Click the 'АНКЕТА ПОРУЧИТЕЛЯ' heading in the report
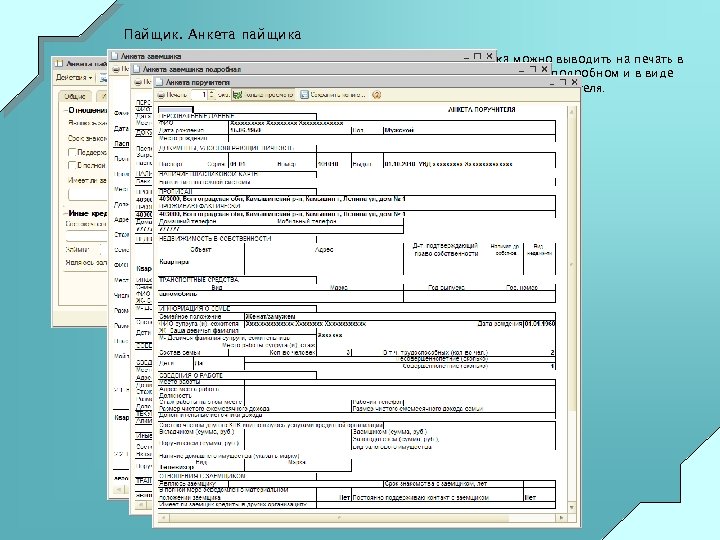Image resolution: width=720 pixels, height=540 pixels. [x=481, y=110]
